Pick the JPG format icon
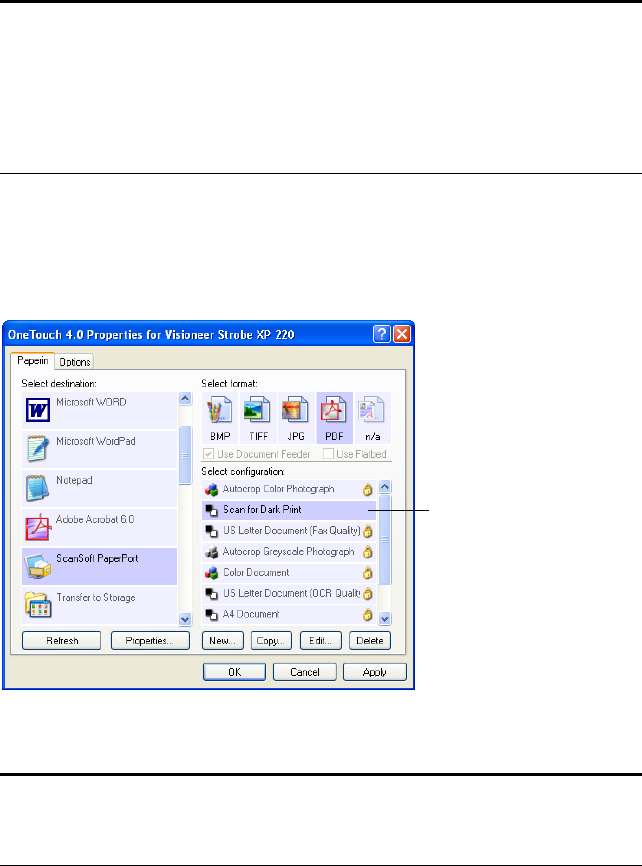The height and width of the screenshot is (866, 642). [x=296, y=412]
